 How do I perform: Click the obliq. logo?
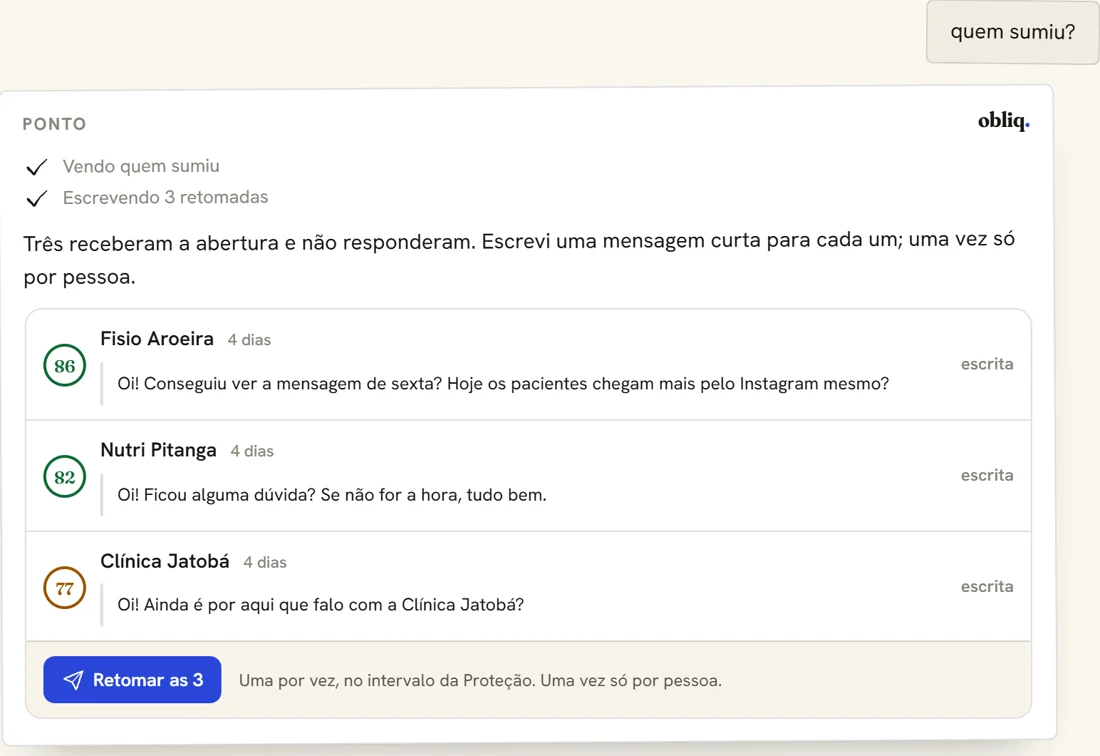pyautogui.click(x=1003, y=121)
